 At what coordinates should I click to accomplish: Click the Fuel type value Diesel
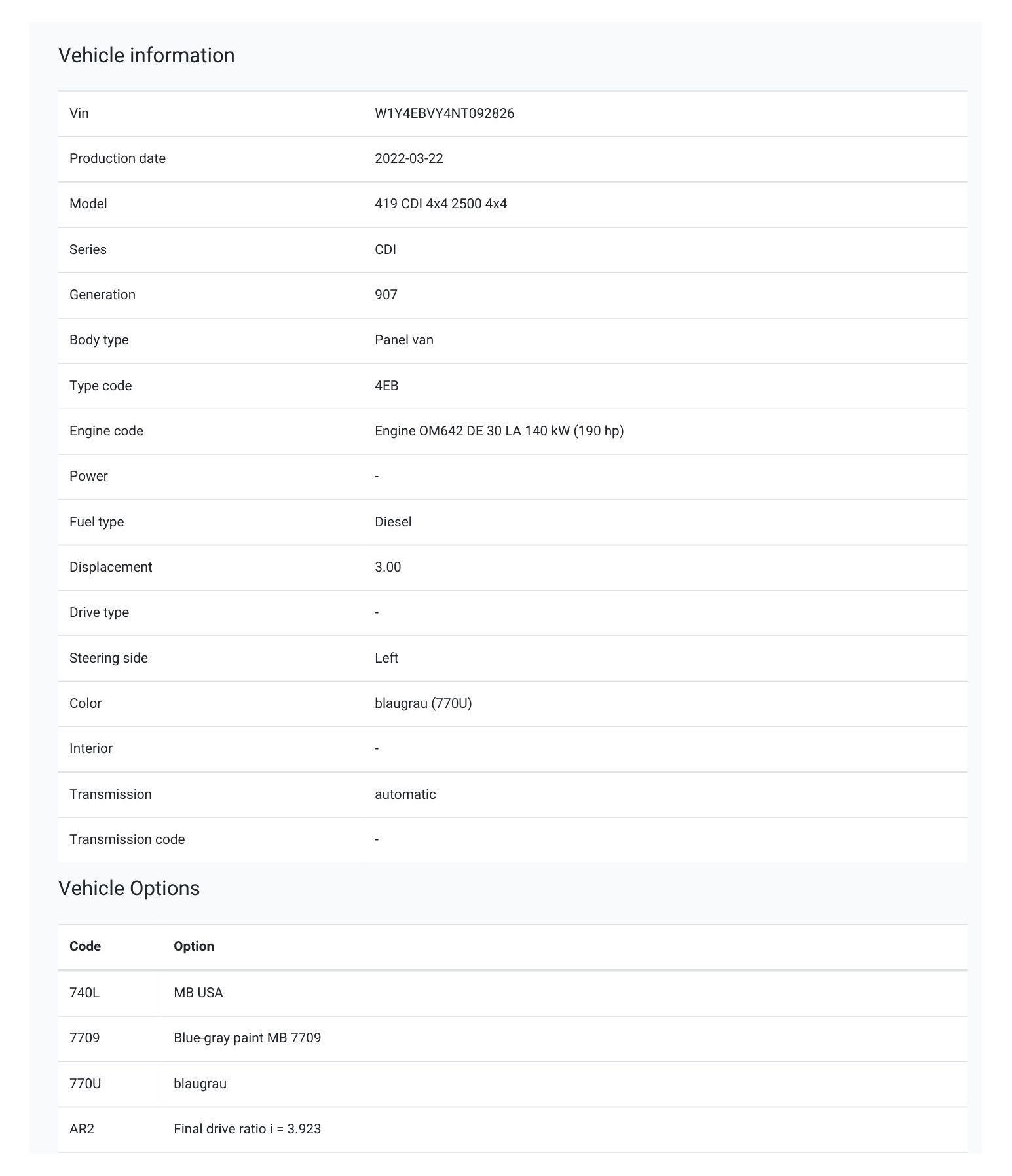pyautogui.click(x=393, y=522)
